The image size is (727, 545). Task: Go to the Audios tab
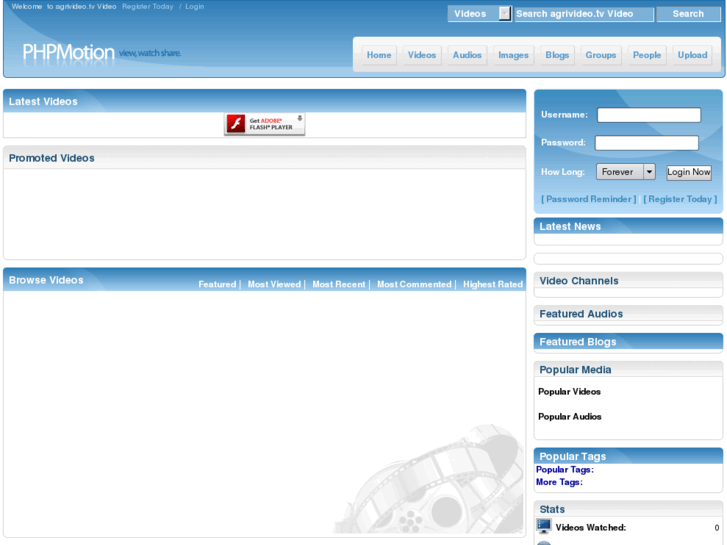click(467, 55)
